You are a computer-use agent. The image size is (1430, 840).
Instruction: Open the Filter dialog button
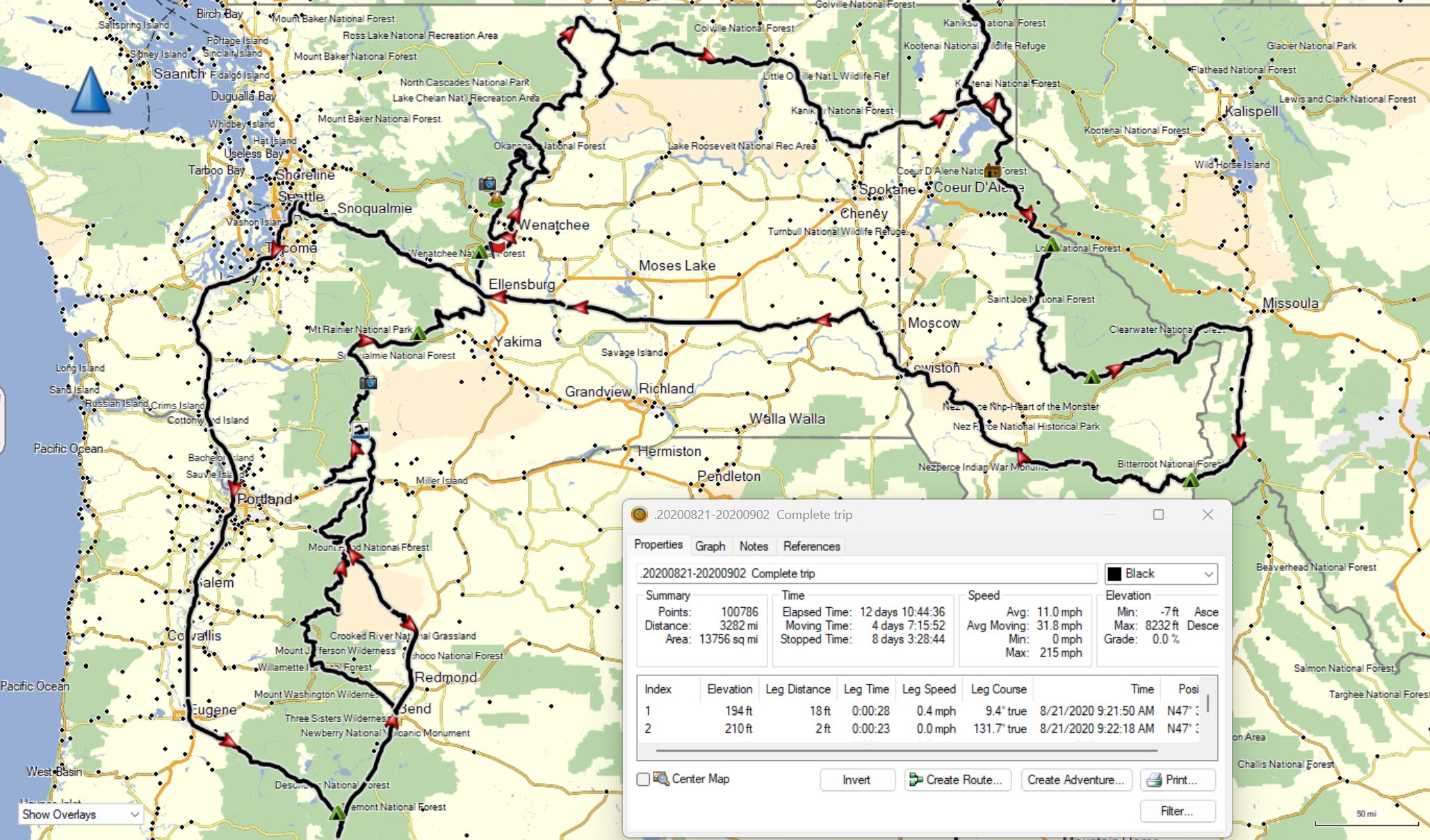(1177, 811)
